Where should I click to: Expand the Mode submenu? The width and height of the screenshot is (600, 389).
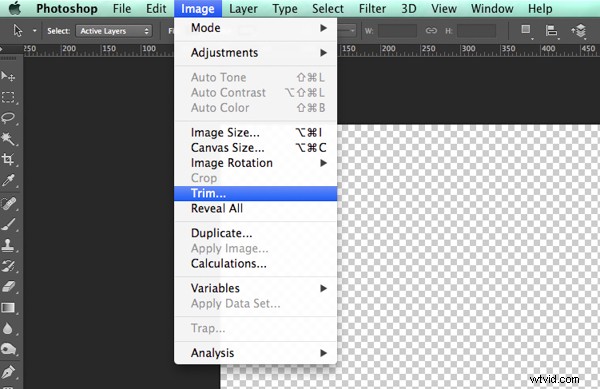click(256, 28)
